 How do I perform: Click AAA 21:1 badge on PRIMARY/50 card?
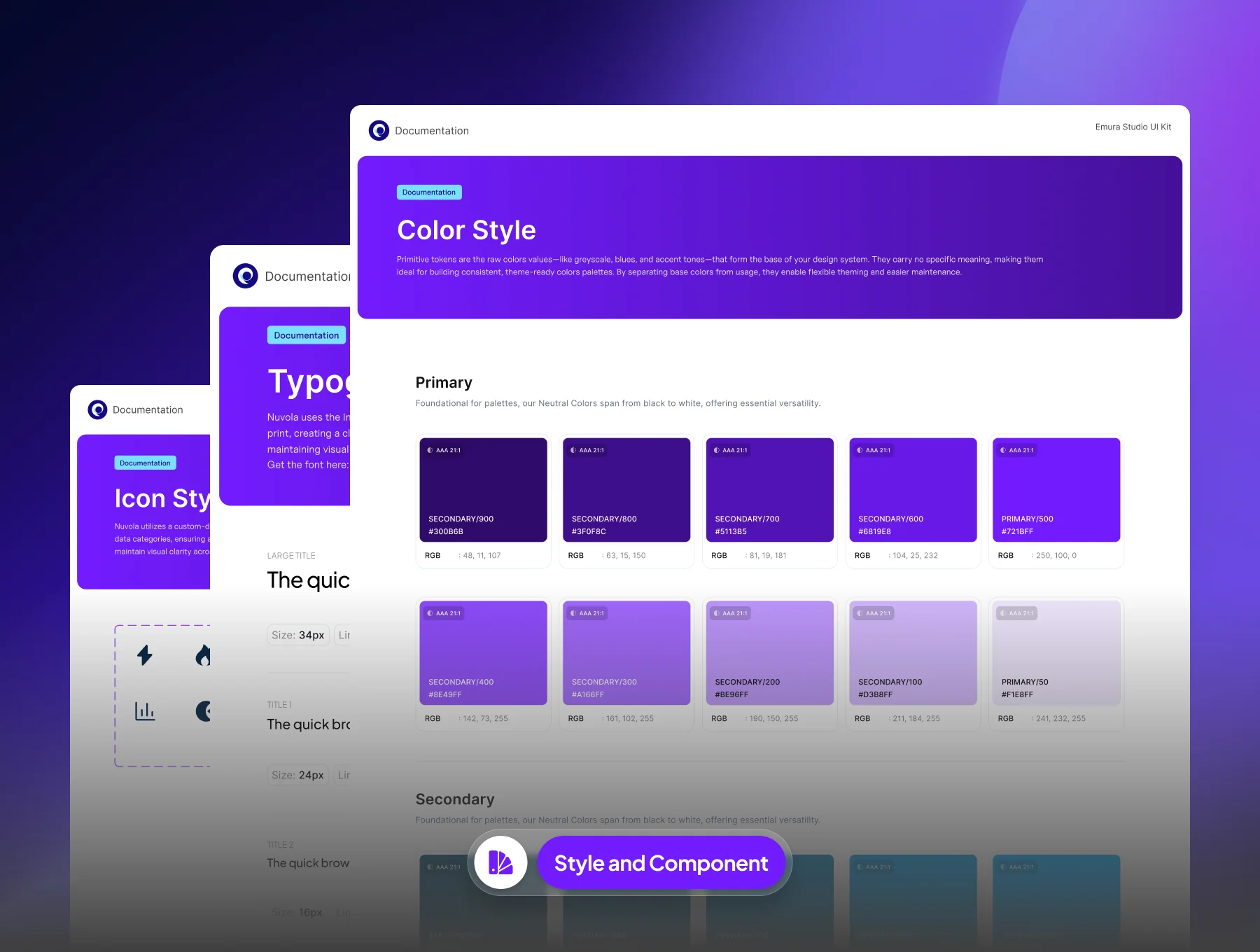point(1018,613)
